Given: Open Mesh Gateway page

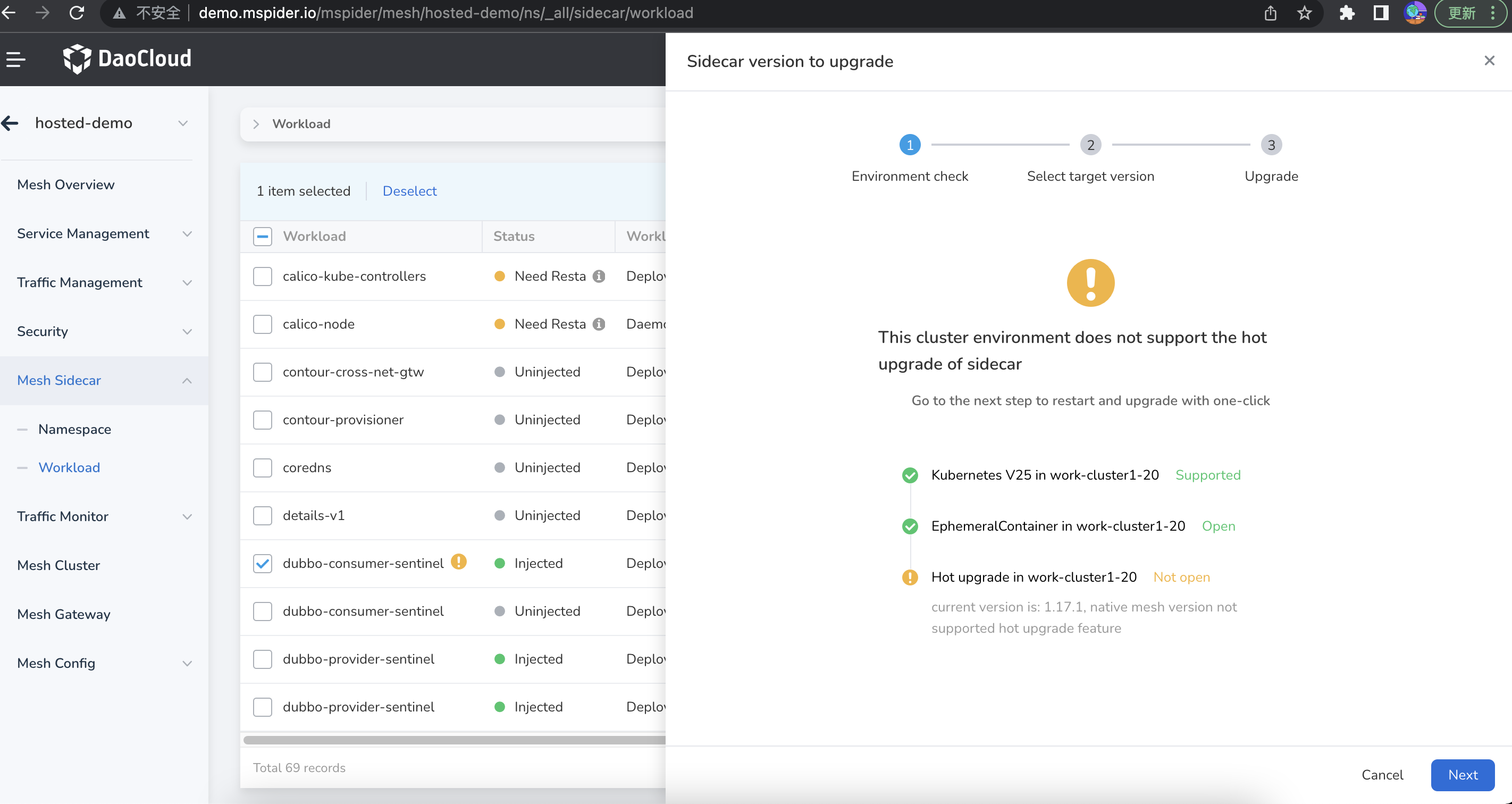Looking at the screenshot, I should [64, 615].
